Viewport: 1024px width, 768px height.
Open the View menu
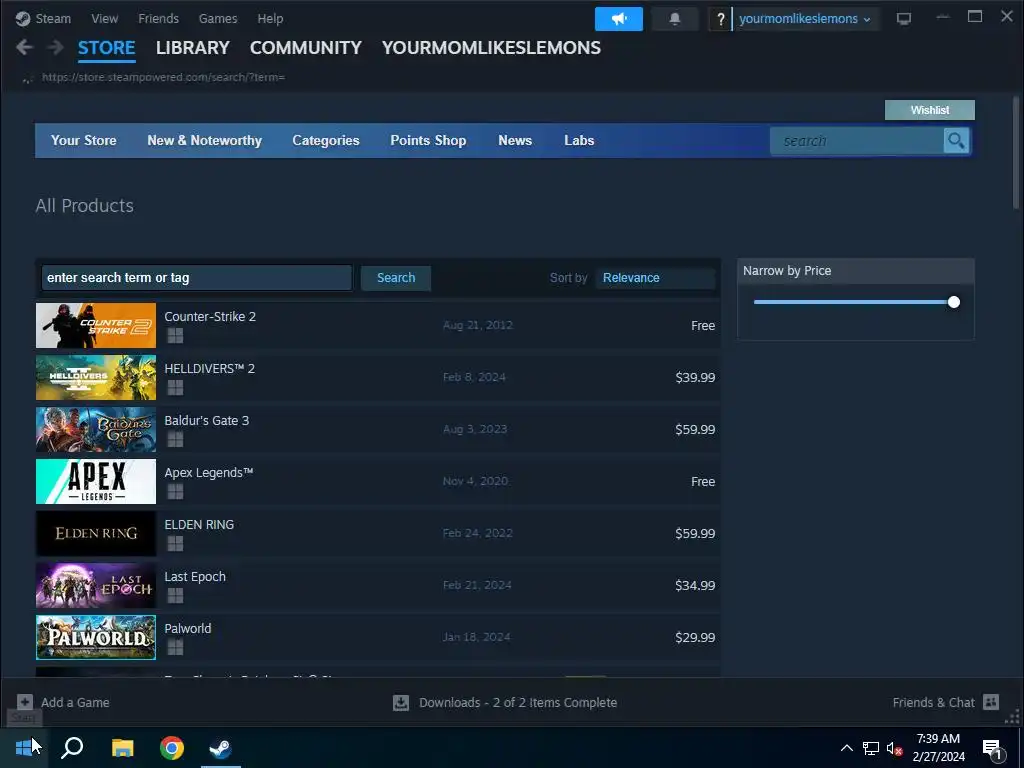tap(104, 19)
